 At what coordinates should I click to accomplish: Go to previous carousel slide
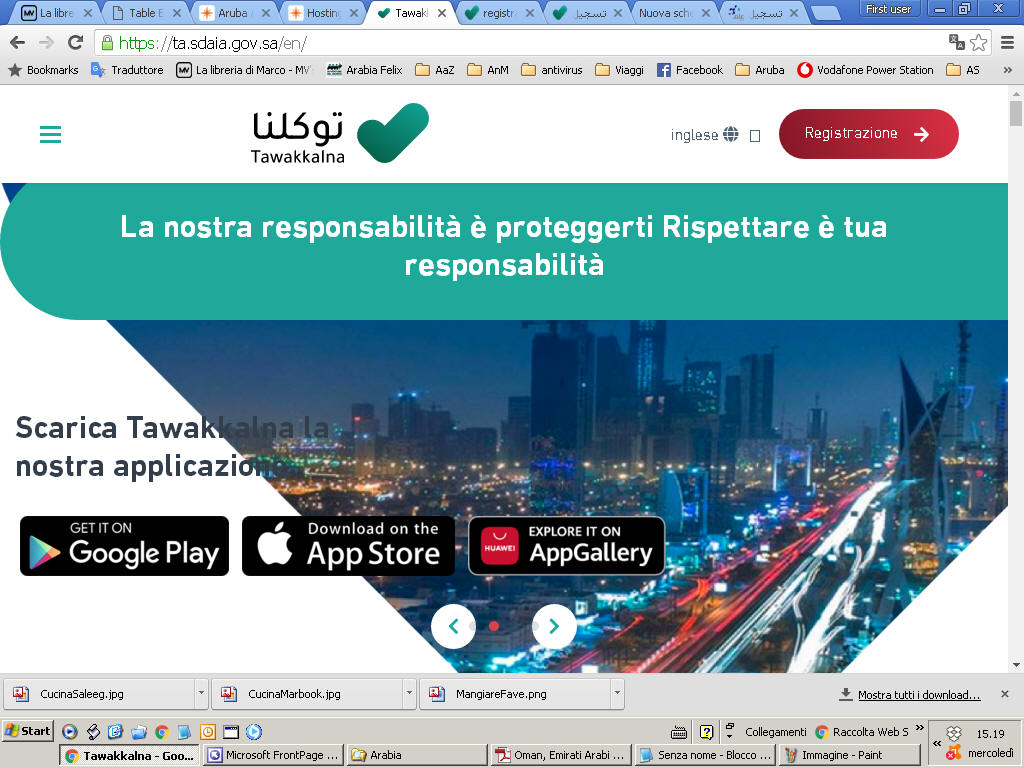[x=453, y=626]
